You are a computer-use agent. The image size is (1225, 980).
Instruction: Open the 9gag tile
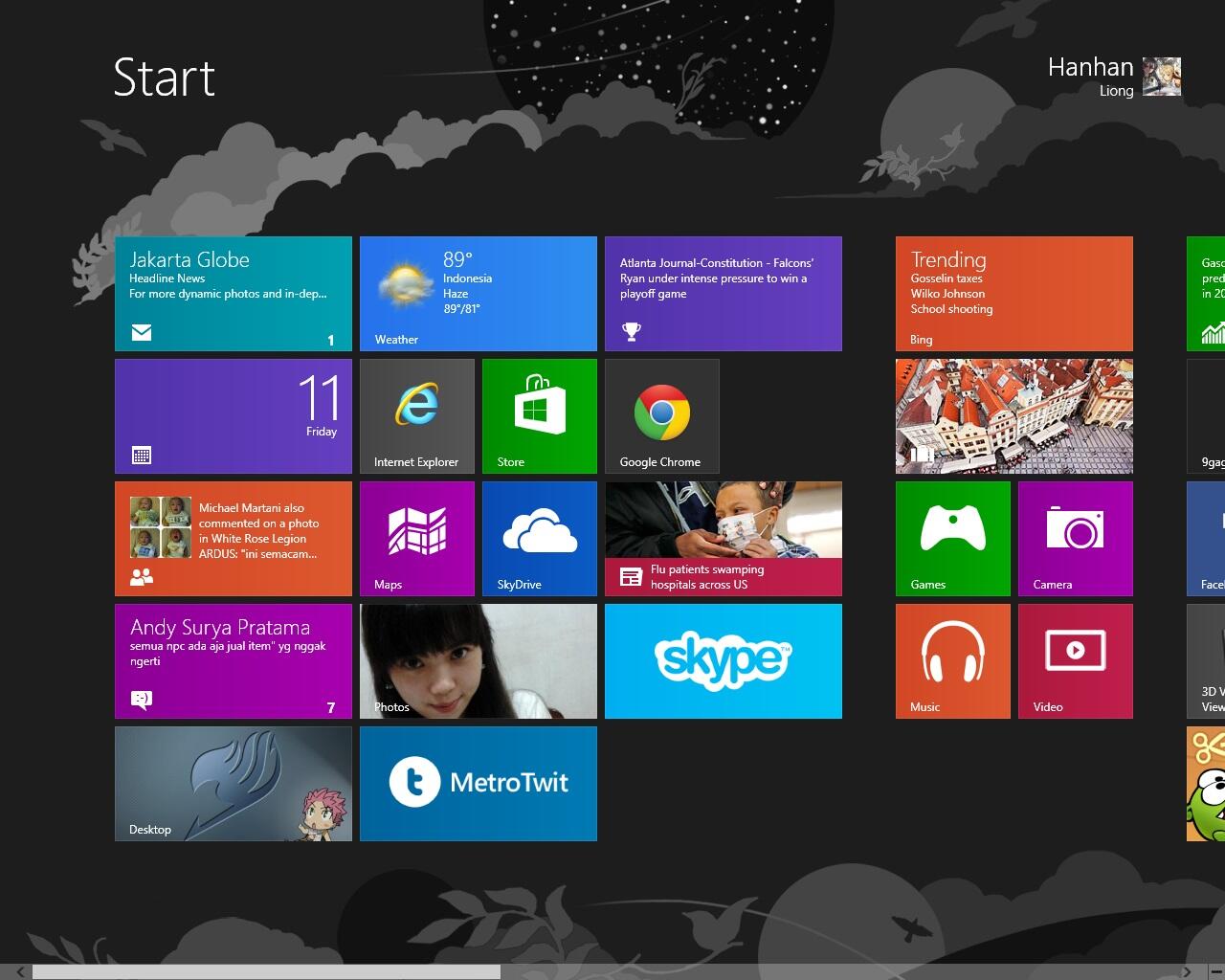click(1206, 416)
